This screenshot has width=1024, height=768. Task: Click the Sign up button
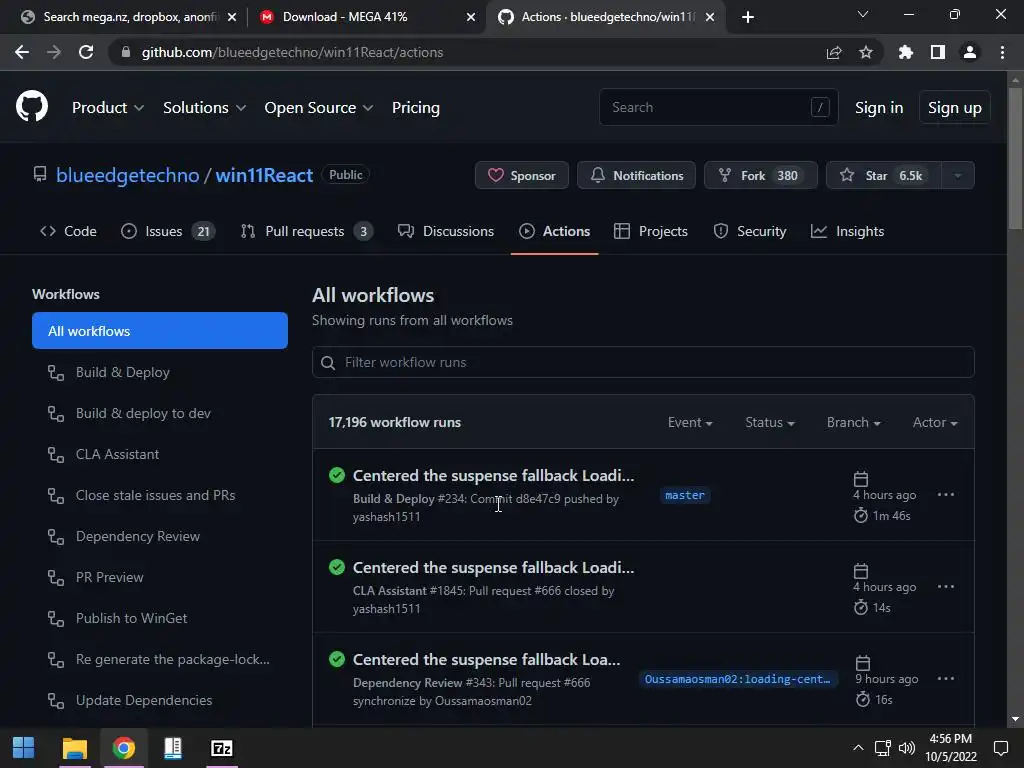[954, 108]
